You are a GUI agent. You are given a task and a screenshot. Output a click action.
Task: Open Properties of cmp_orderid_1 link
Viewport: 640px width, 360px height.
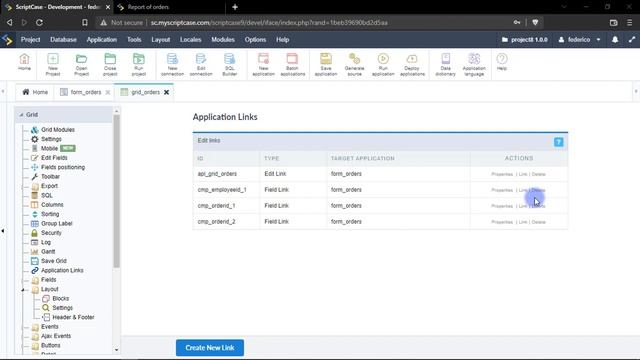(502, 206)
